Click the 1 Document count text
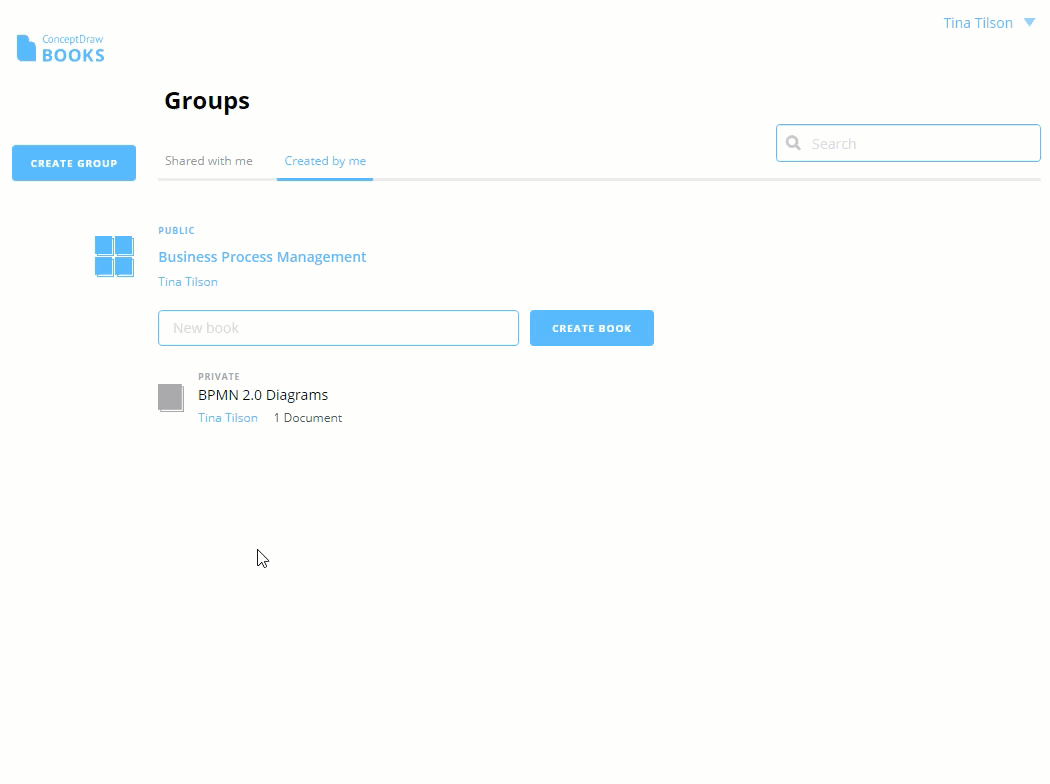This screenshot has height=784, width=1050. pyautogui.click(x=307, y=418)
